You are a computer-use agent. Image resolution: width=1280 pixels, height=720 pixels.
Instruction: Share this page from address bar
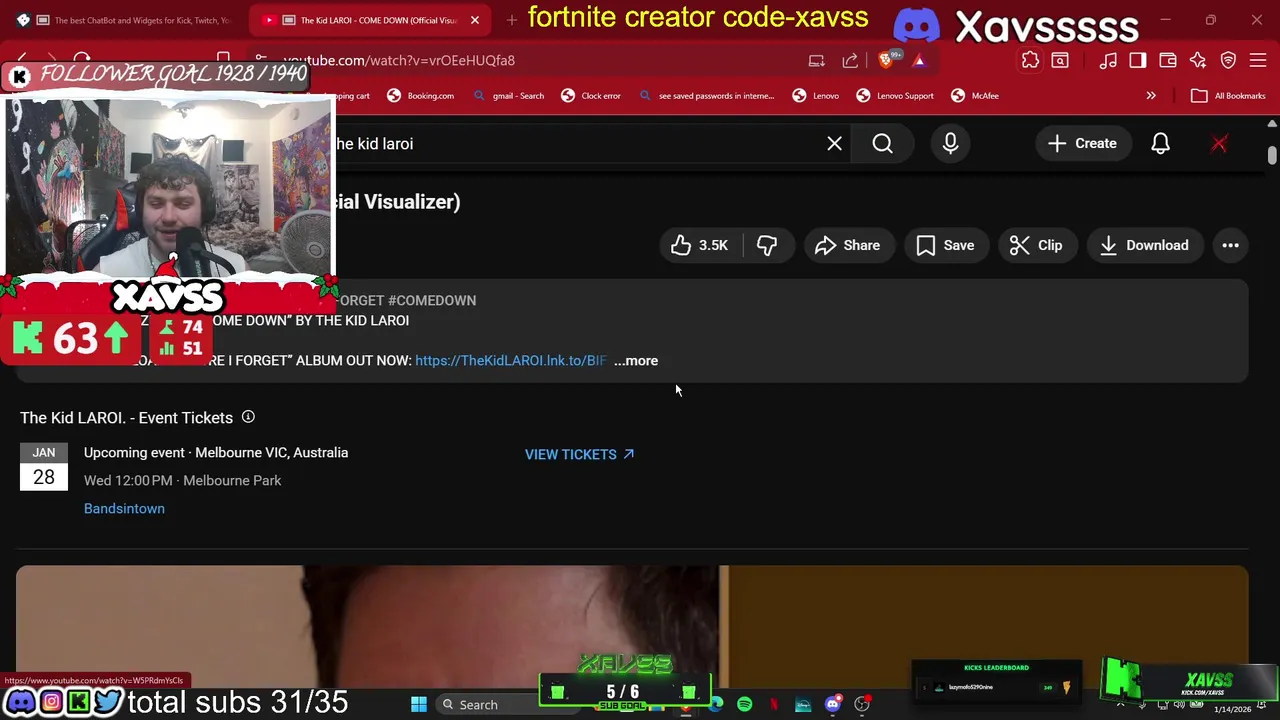point(850,60)
